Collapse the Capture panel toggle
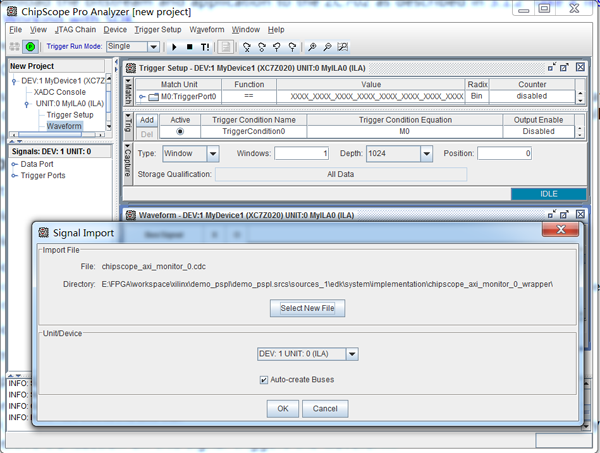 (128, 146)
